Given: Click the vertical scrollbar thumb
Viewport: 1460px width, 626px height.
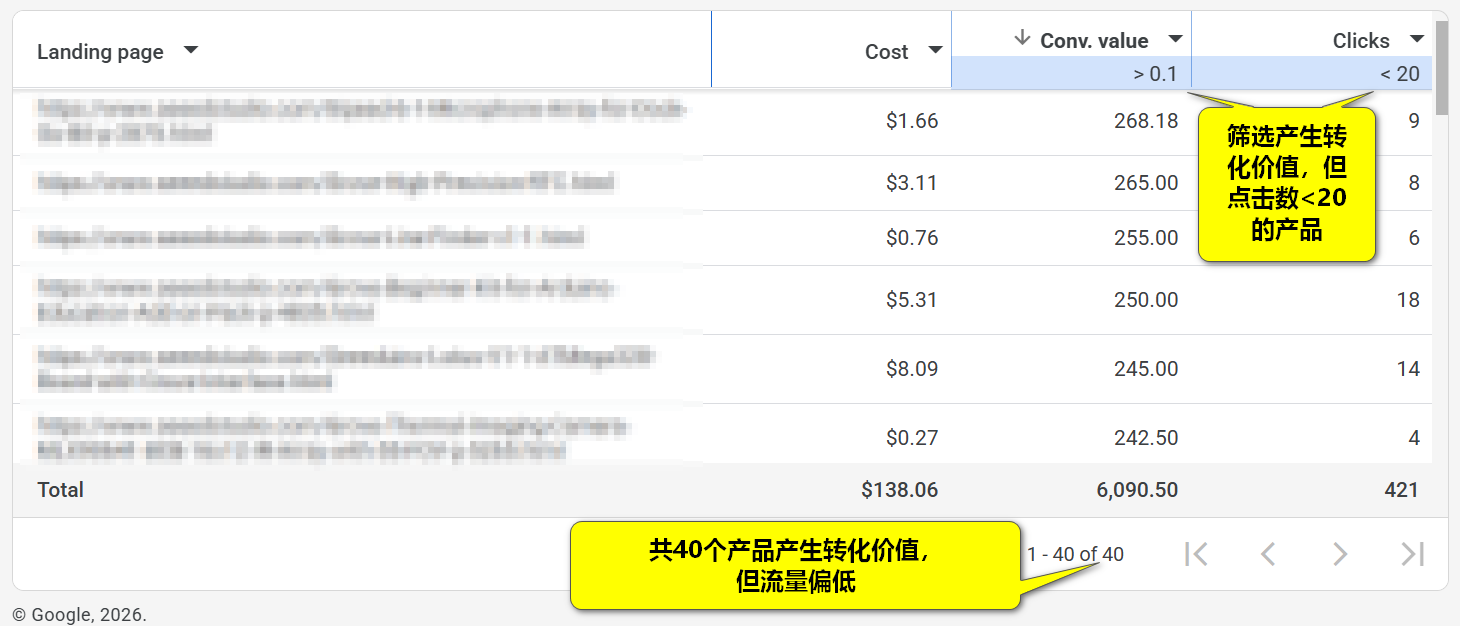Looking at the screenshot, I should [x=1441, y=66].
